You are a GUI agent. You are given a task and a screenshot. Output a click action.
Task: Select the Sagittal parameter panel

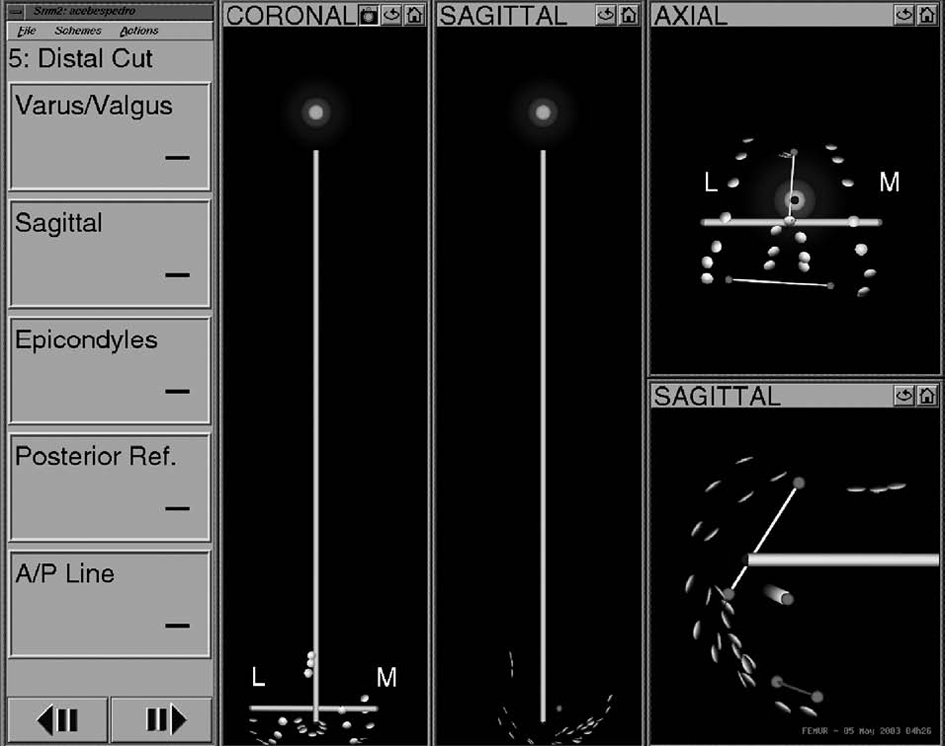(x=109, y=253)
